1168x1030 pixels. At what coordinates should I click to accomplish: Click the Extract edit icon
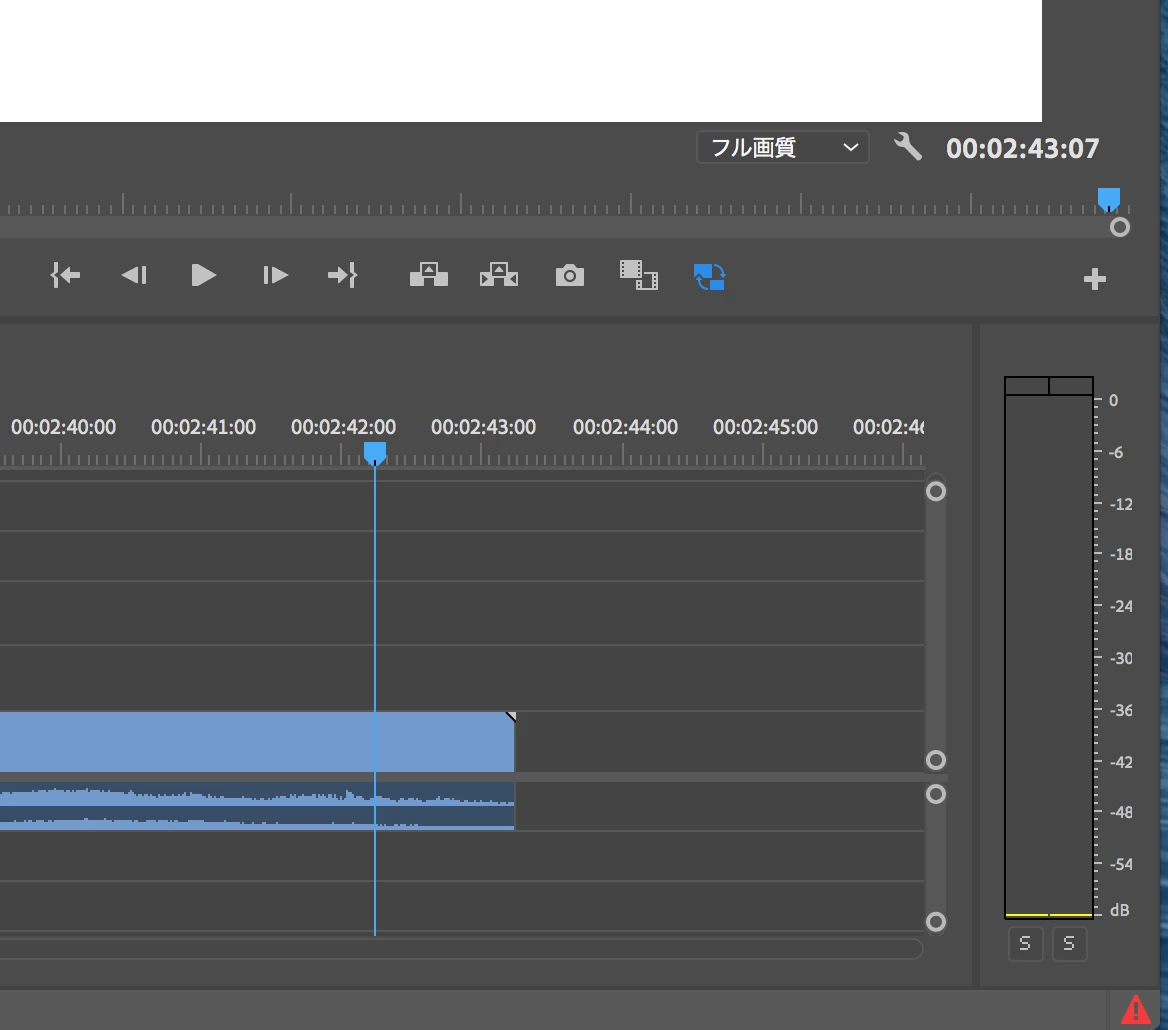click(x=498, y=275)
